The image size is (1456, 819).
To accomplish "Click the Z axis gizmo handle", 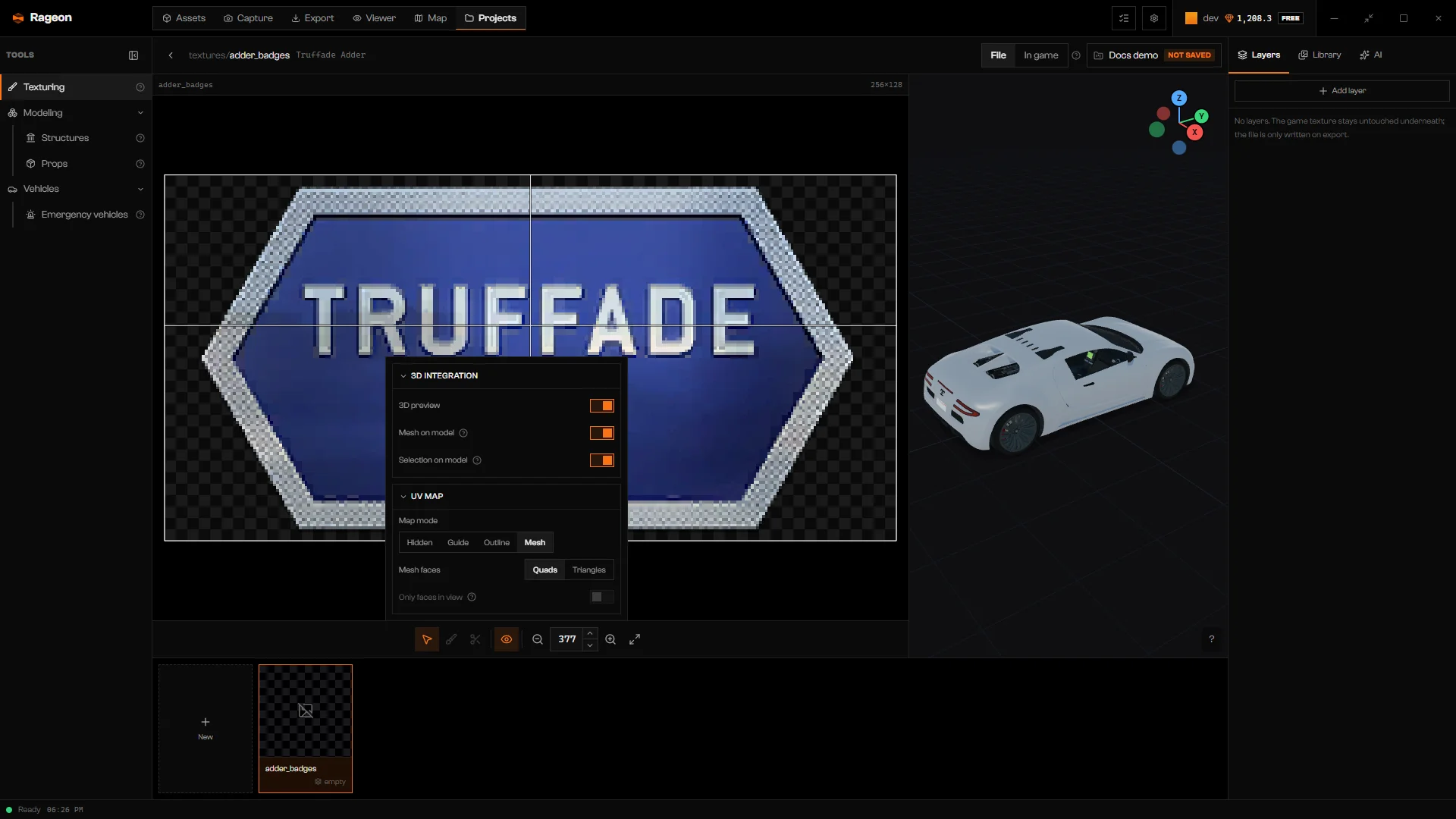I will [x=1179, y=98].
